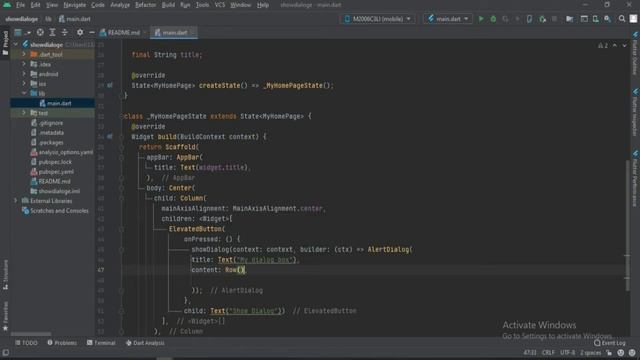Toggle the Project tool window tab
Image resolution: width=640 pixels, height=360 pixels.
pos(5,43)
